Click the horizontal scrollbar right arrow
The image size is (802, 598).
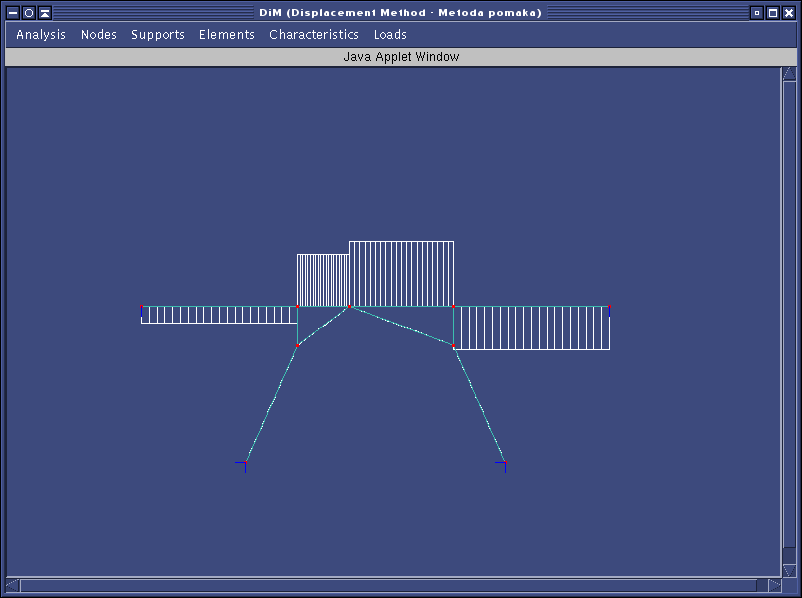tap(775, 585)
